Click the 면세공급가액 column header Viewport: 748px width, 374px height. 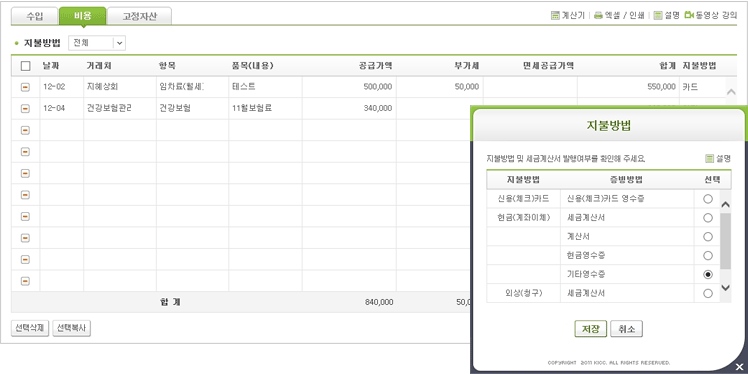tap(548, 66)
